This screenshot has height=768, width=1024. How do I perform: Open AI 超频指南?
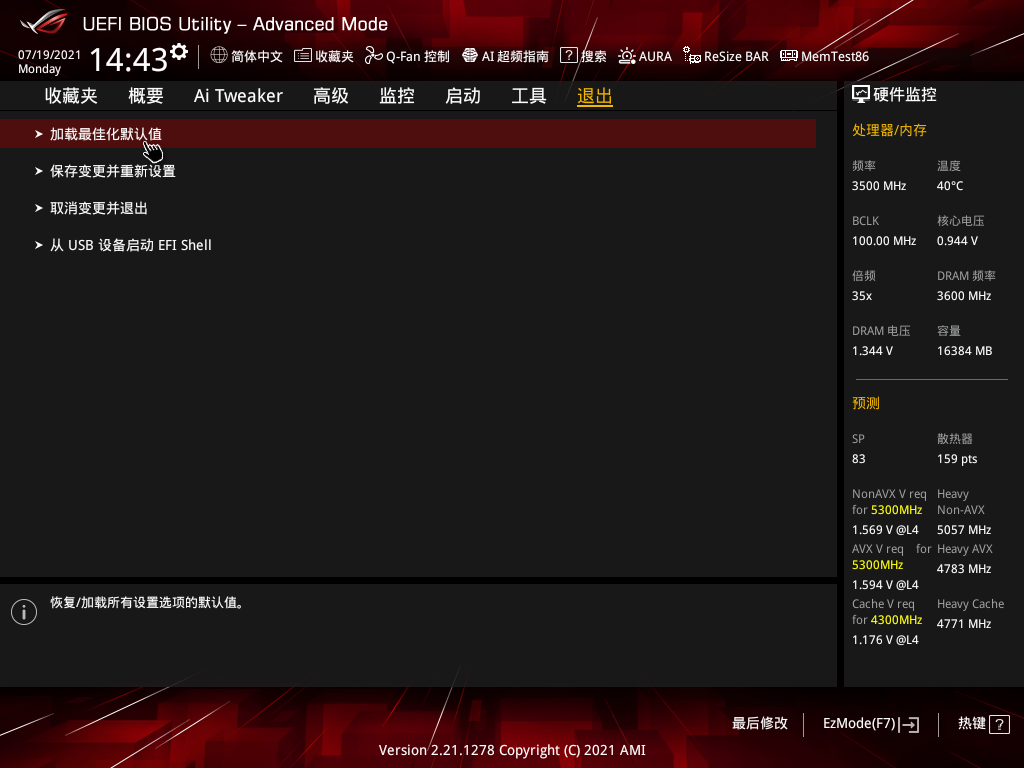tap(505, 56)
